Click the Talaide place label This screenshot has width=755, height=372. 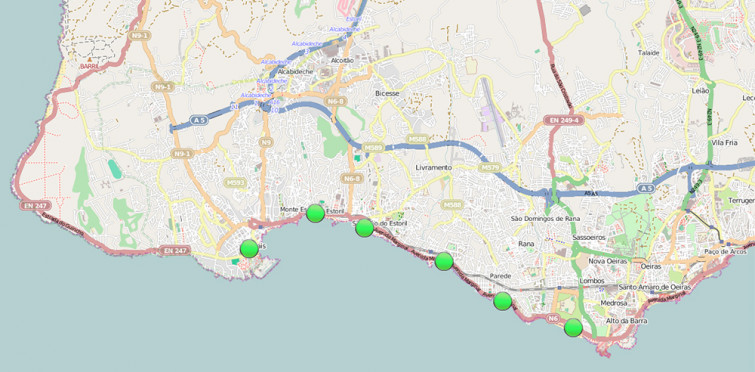pyautogui.click(x=648, y=53)
